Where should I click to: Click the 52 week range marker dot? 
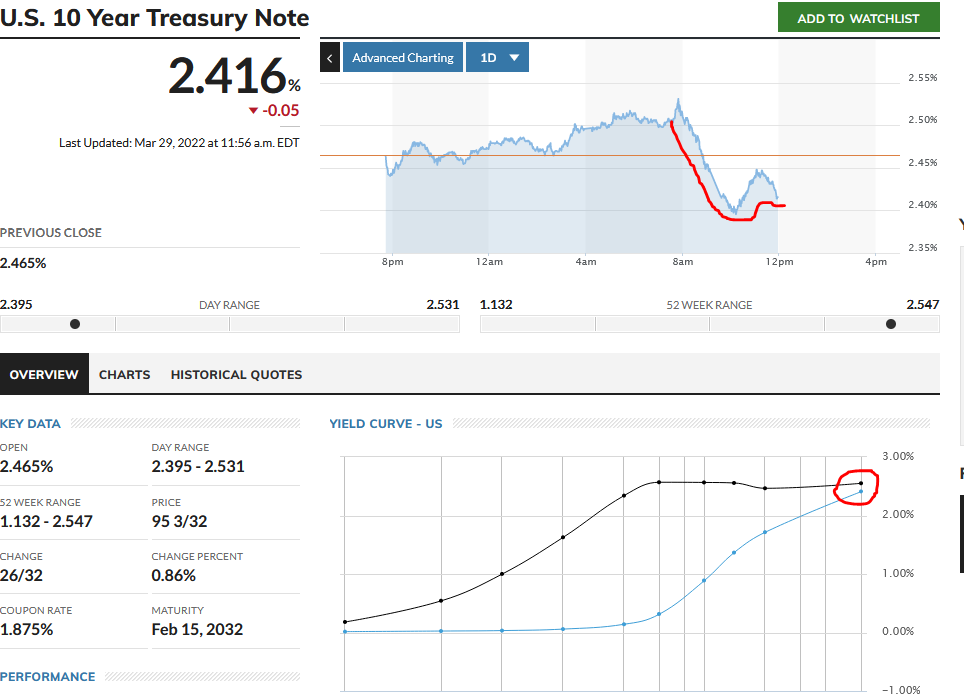(x=891, y=324)
